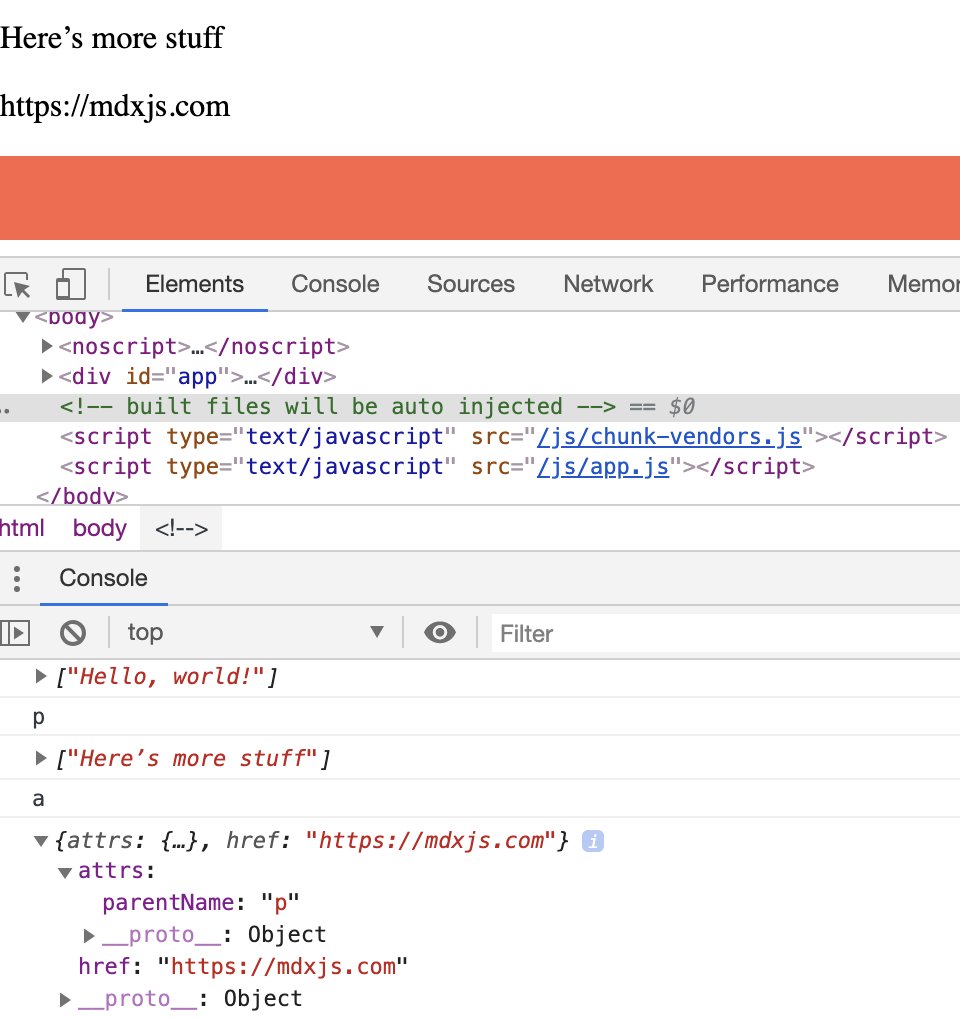The height and width of the screenshot is (1020, 960).
Task: Click the console log line 'a'
Action: 38,798
